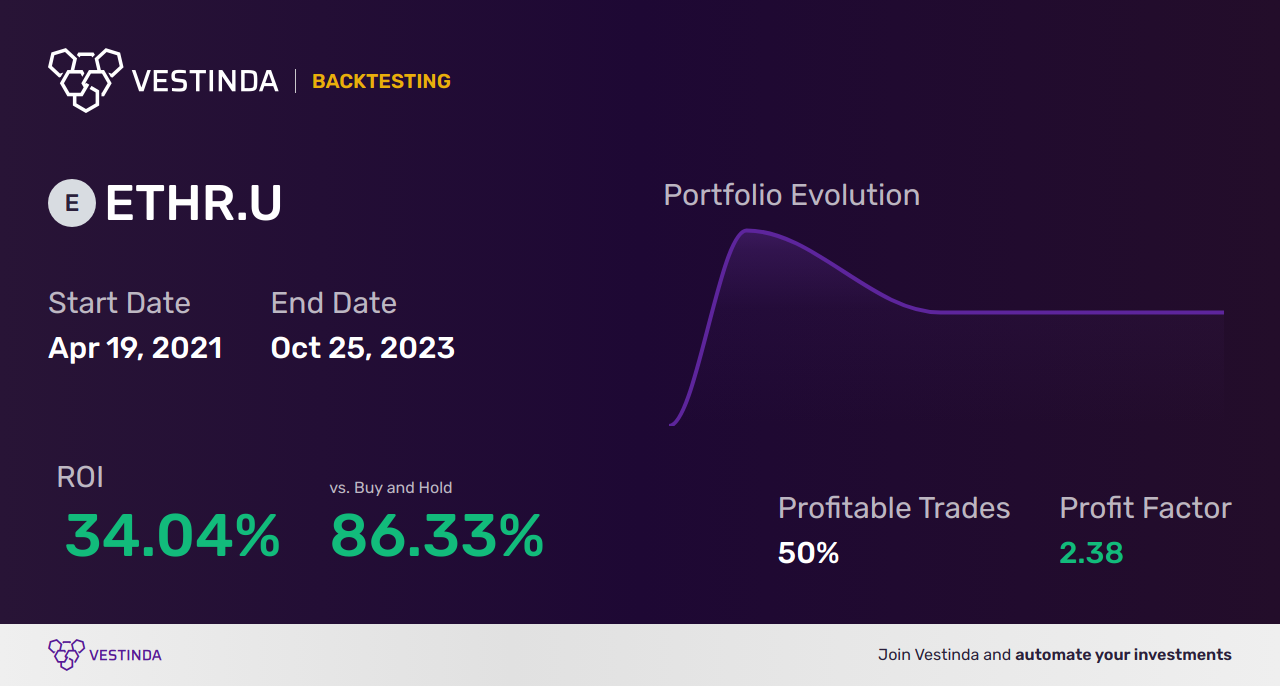The image size is (1280, 686).
Task: Select the End Date label
Action: point(334,303)
